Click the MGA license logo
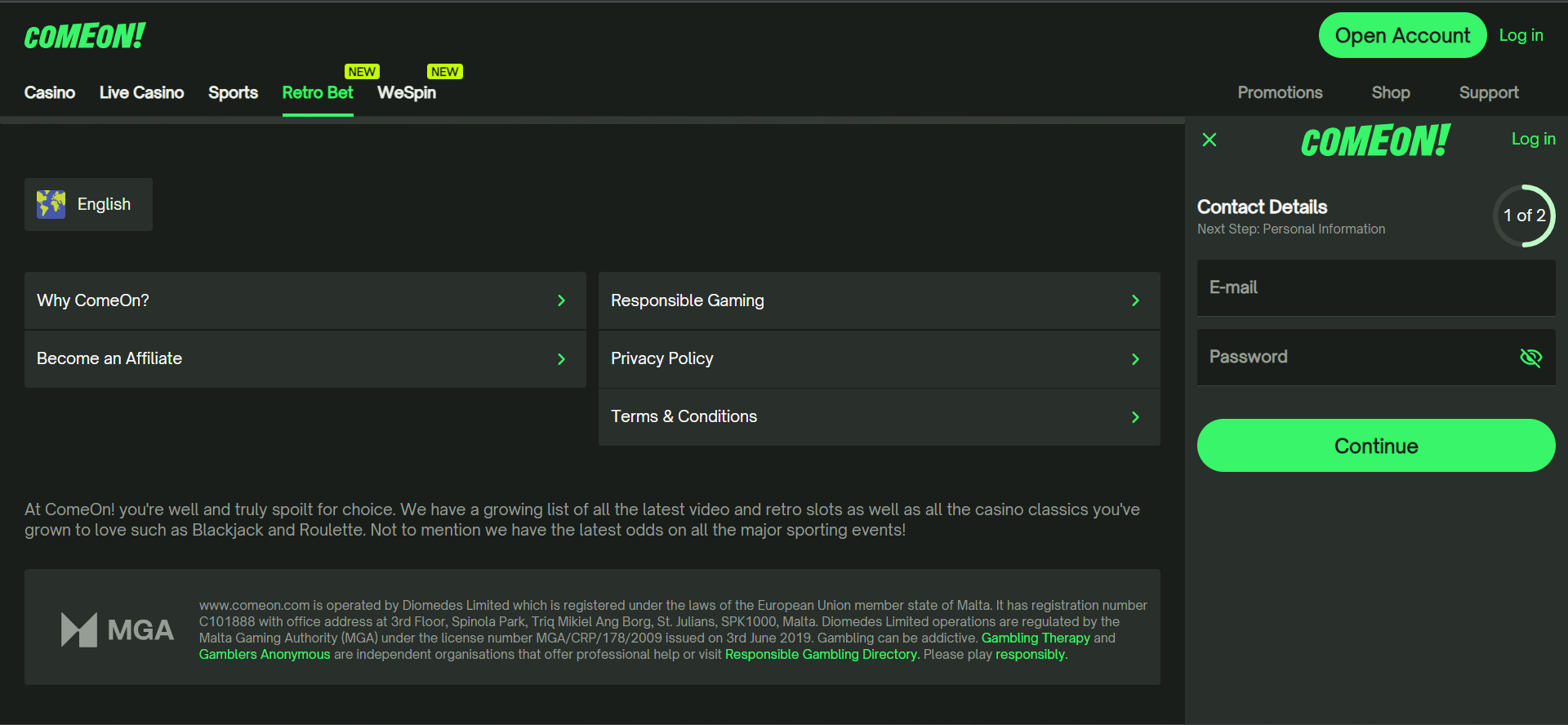This screenshot has width=1568, height=725. (118, 629)
